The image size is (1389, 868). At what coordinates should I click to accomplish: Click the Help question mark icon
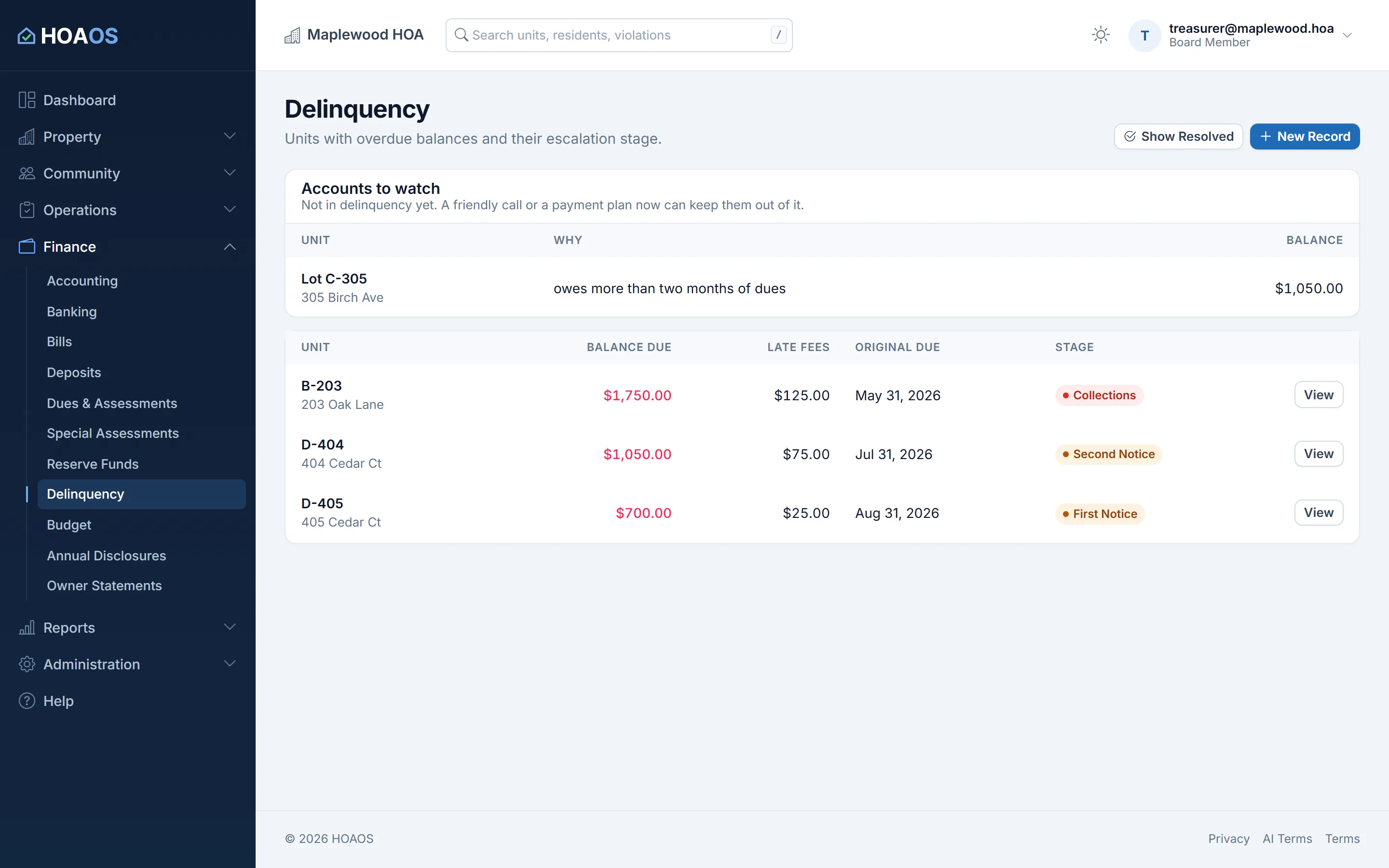tap(27, 701)
